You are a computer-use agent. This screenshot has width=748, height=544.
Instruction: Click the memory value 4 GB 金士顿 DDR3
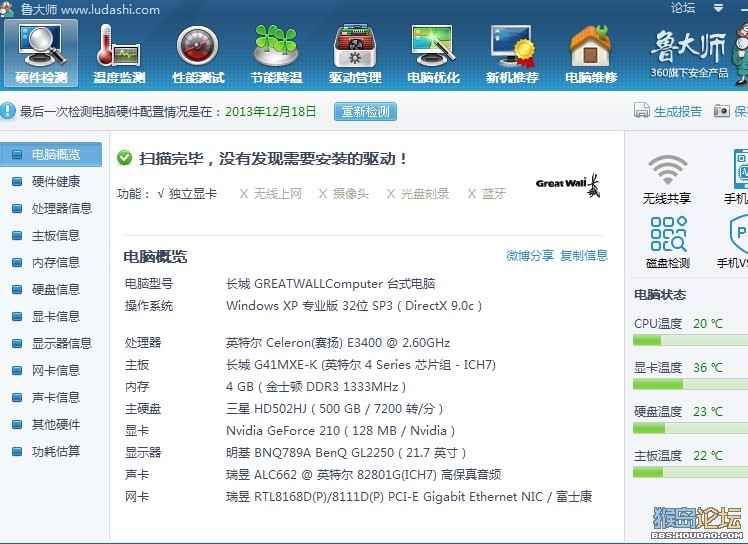click(x=316, y=387)
